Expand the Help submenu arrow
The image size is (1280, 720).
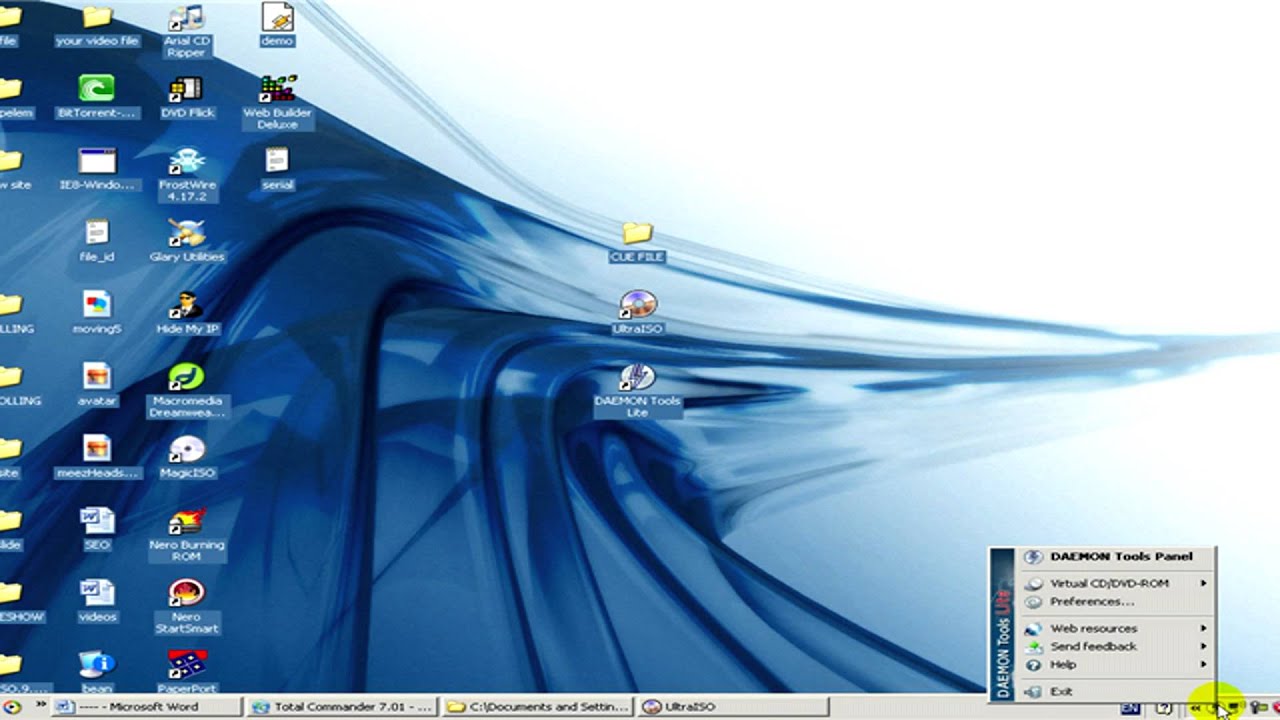(x=1204, y=664)
